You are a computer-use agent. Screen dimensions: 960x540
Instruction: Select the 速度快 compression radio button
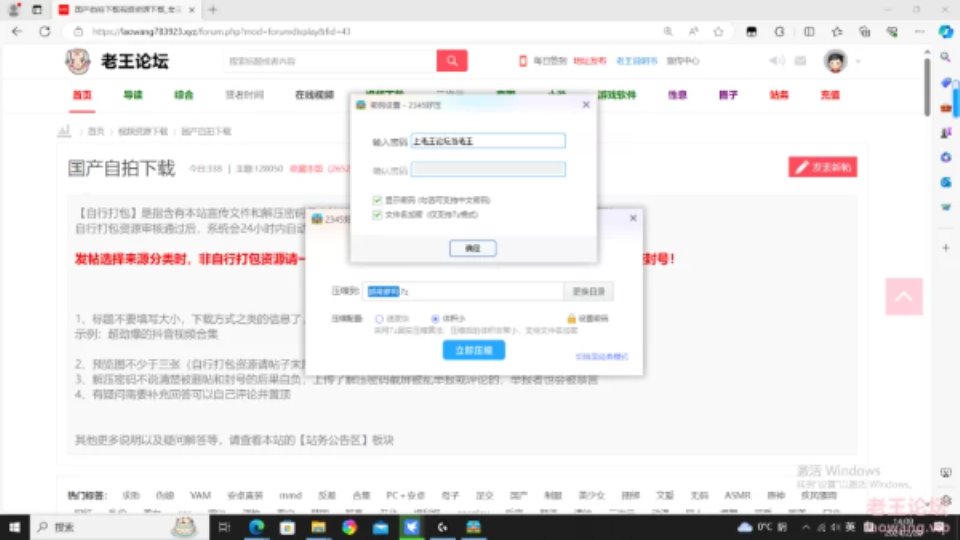(380, 319)
